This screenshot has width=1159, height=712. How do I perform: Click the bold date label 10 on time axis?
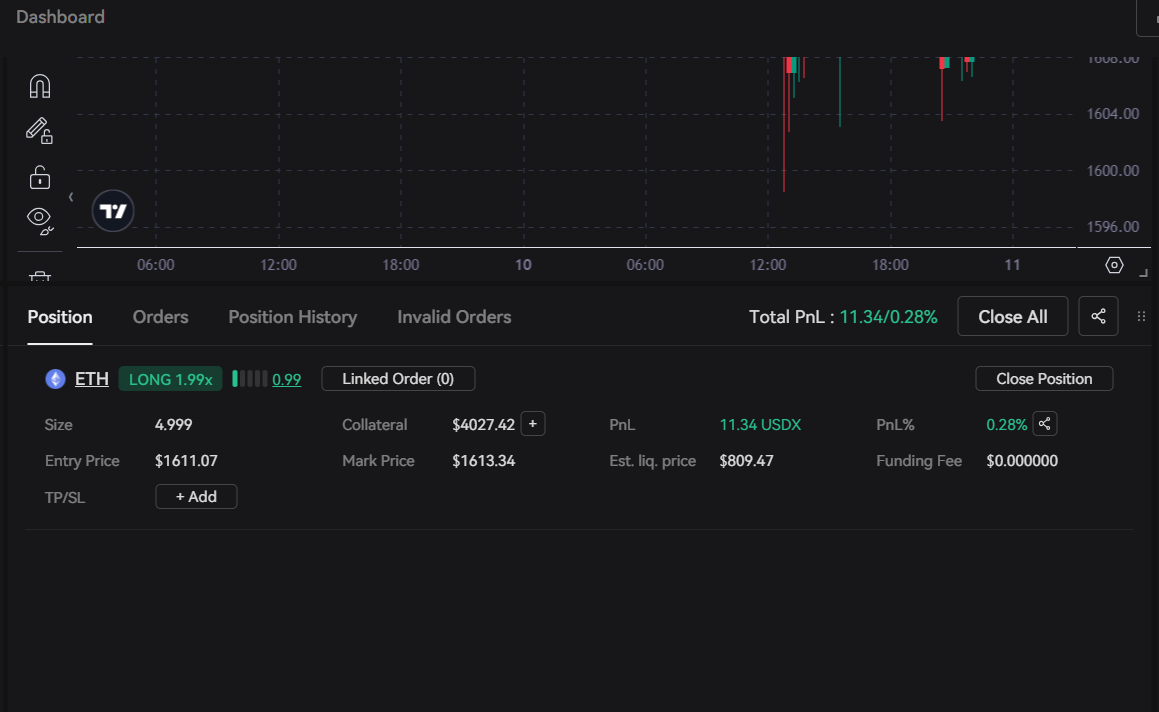[523, 265]
